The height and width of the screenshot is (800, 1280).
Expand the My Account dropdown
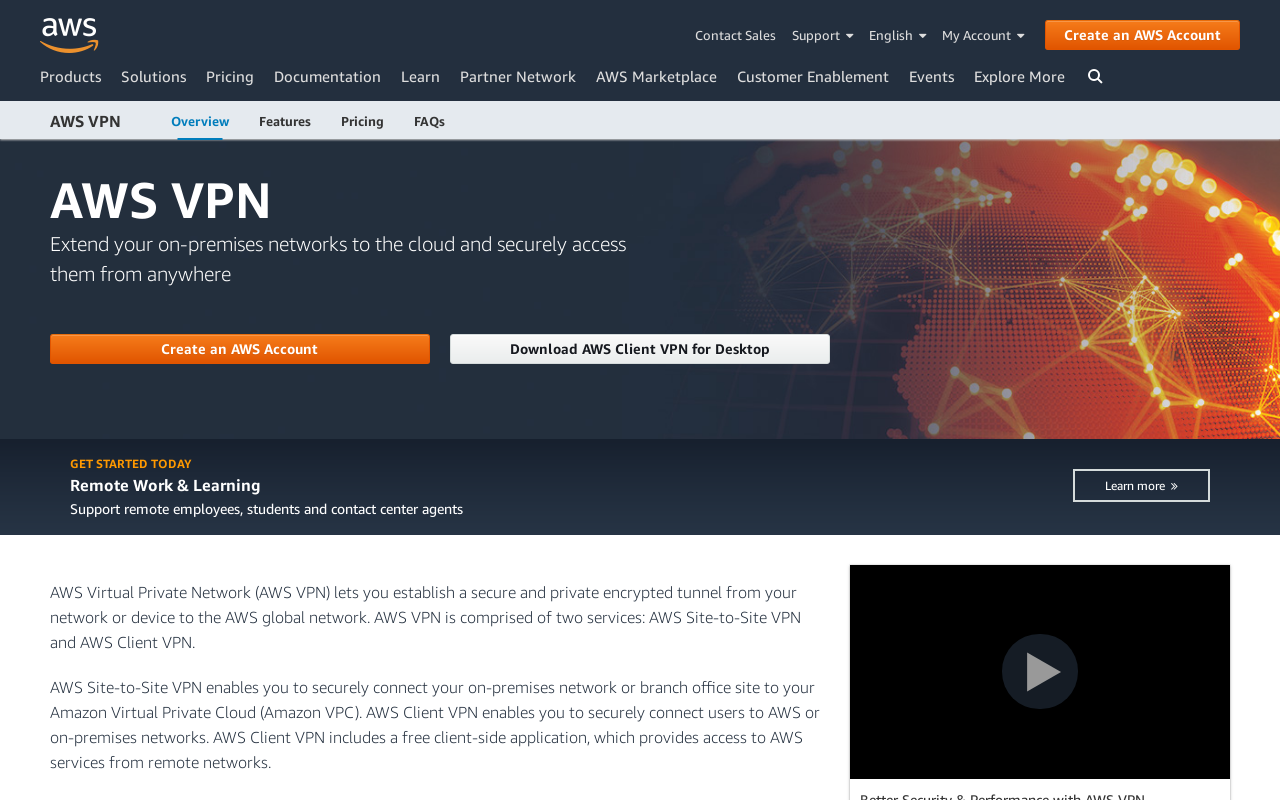983,35
